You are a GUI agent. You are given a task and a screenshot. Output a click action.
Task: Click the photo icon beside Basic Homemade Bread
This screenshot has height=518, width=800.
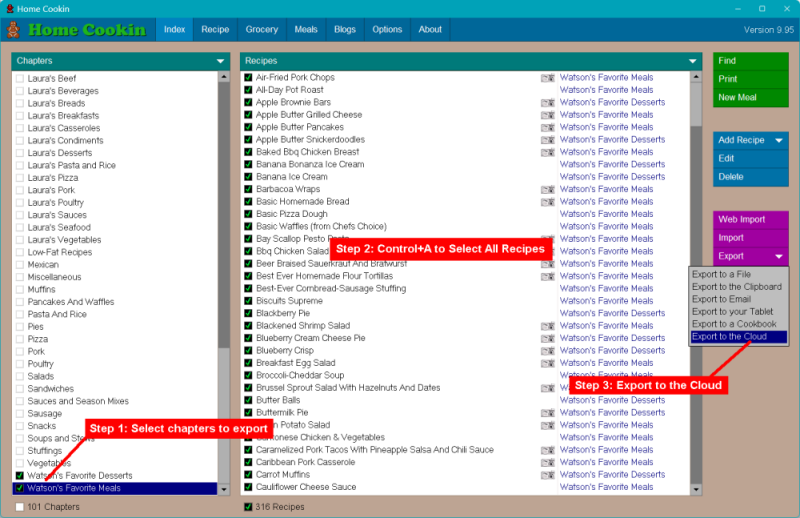pyautogui.click(x=547, y=202)
